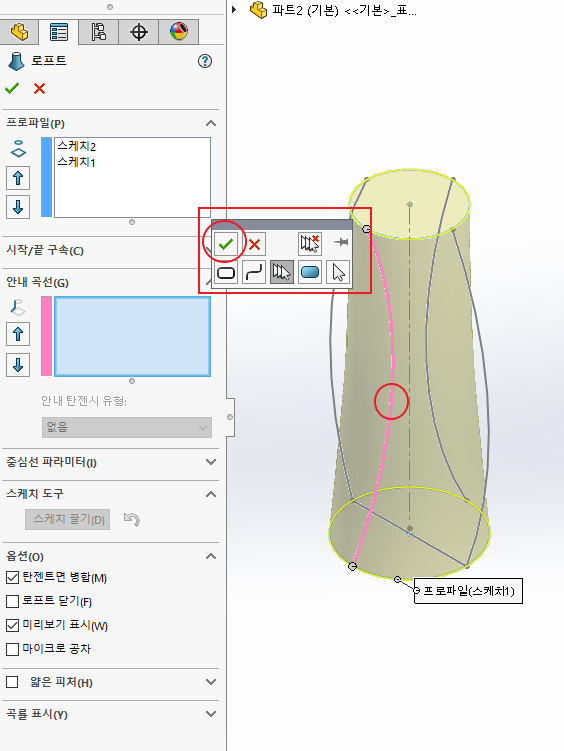The height and width of the screenshot is (751, 564).
Task: Enable the 마이크로 공차 checkbox
Action: 12,649
